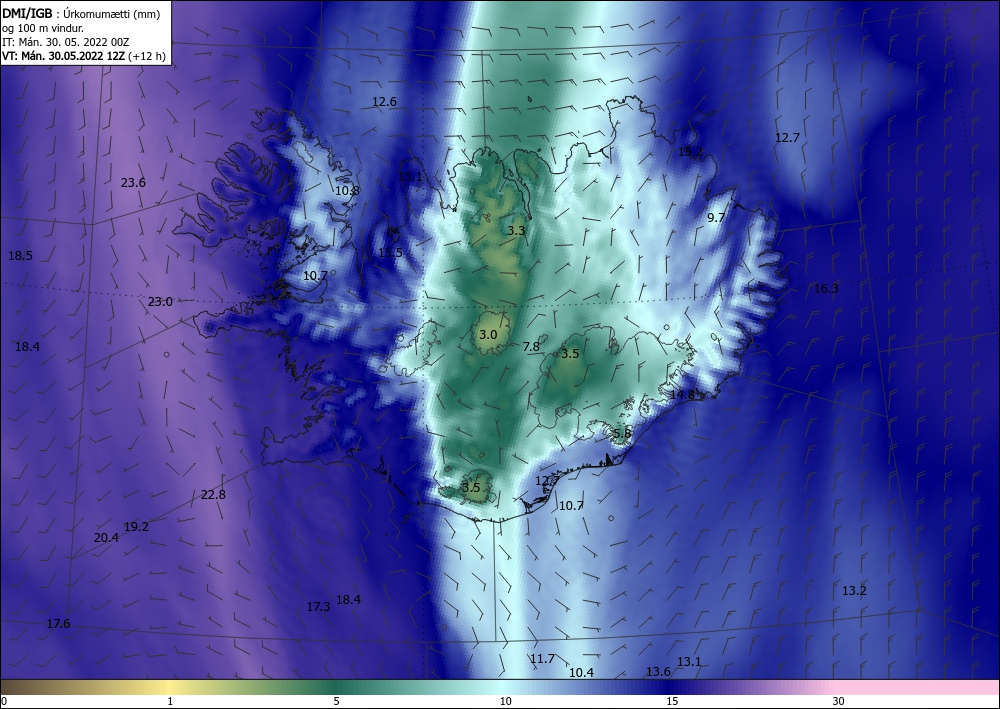Select the 'VT: Mán. 30.05.2022 12Z' valid time
The width and height of the screenshot is (1000, 709).
[x=64, y=56]
